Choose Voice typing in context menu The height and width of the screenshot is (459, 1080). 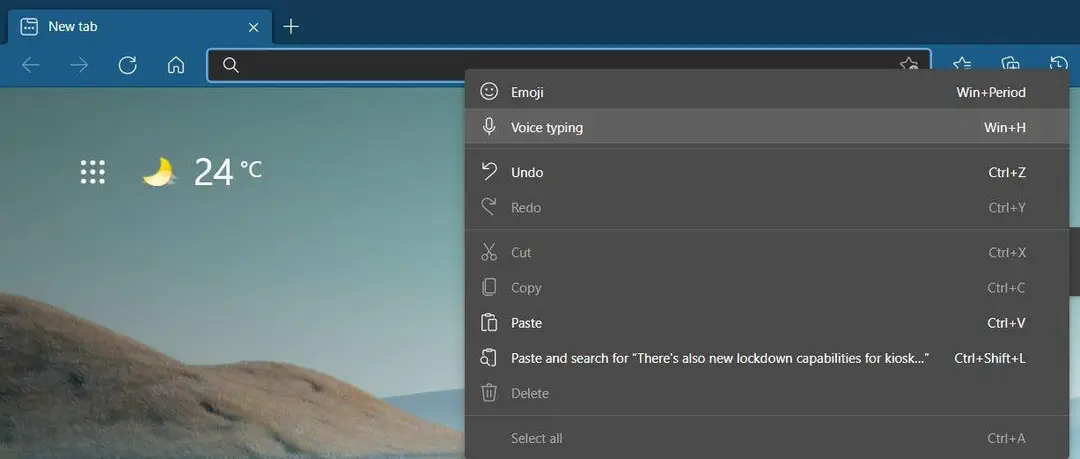pos(767,128)
